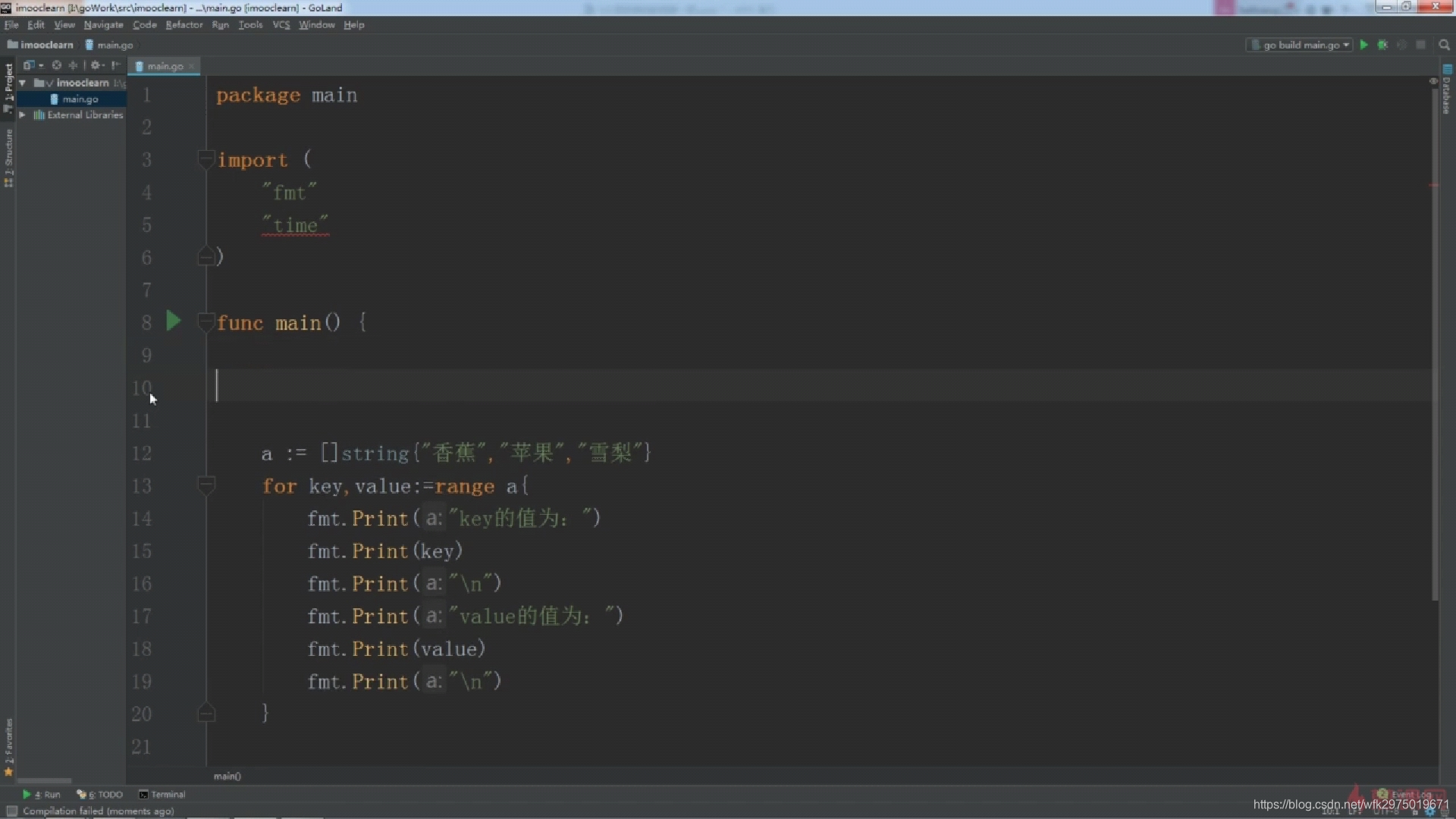The width and height of the screenshot is (1456, 819).
Task: Open the 6: TODO tool window
Action: [x=99, y=794]
